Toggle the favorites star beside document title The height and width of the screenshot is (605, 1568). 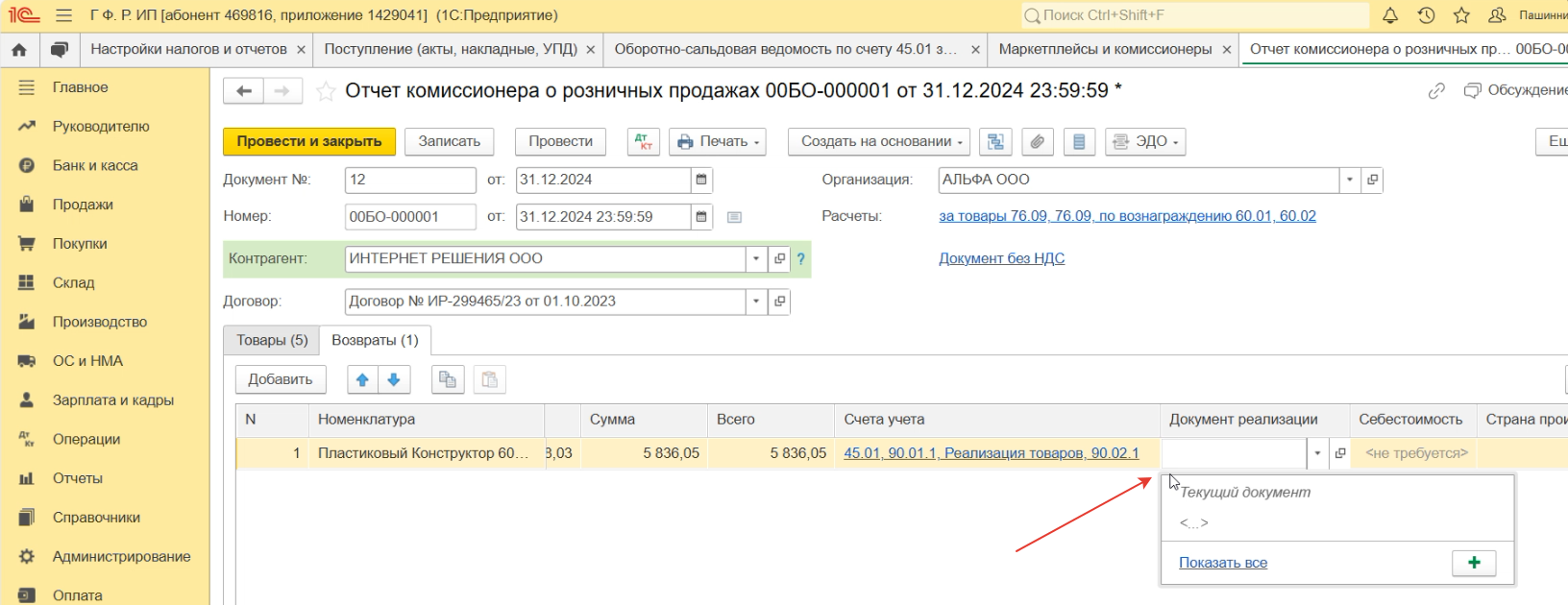coord(326,91)
